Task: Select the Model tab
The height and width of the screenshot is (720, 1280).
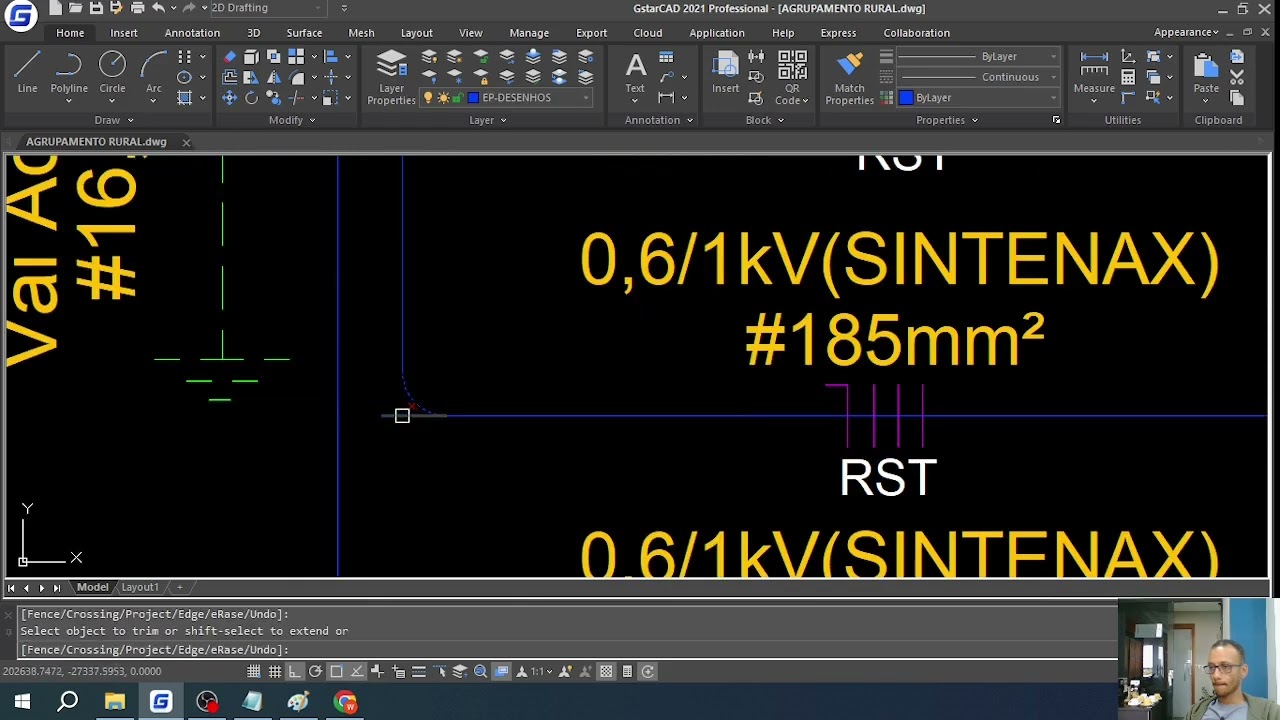Action: (x=92, y=587)
